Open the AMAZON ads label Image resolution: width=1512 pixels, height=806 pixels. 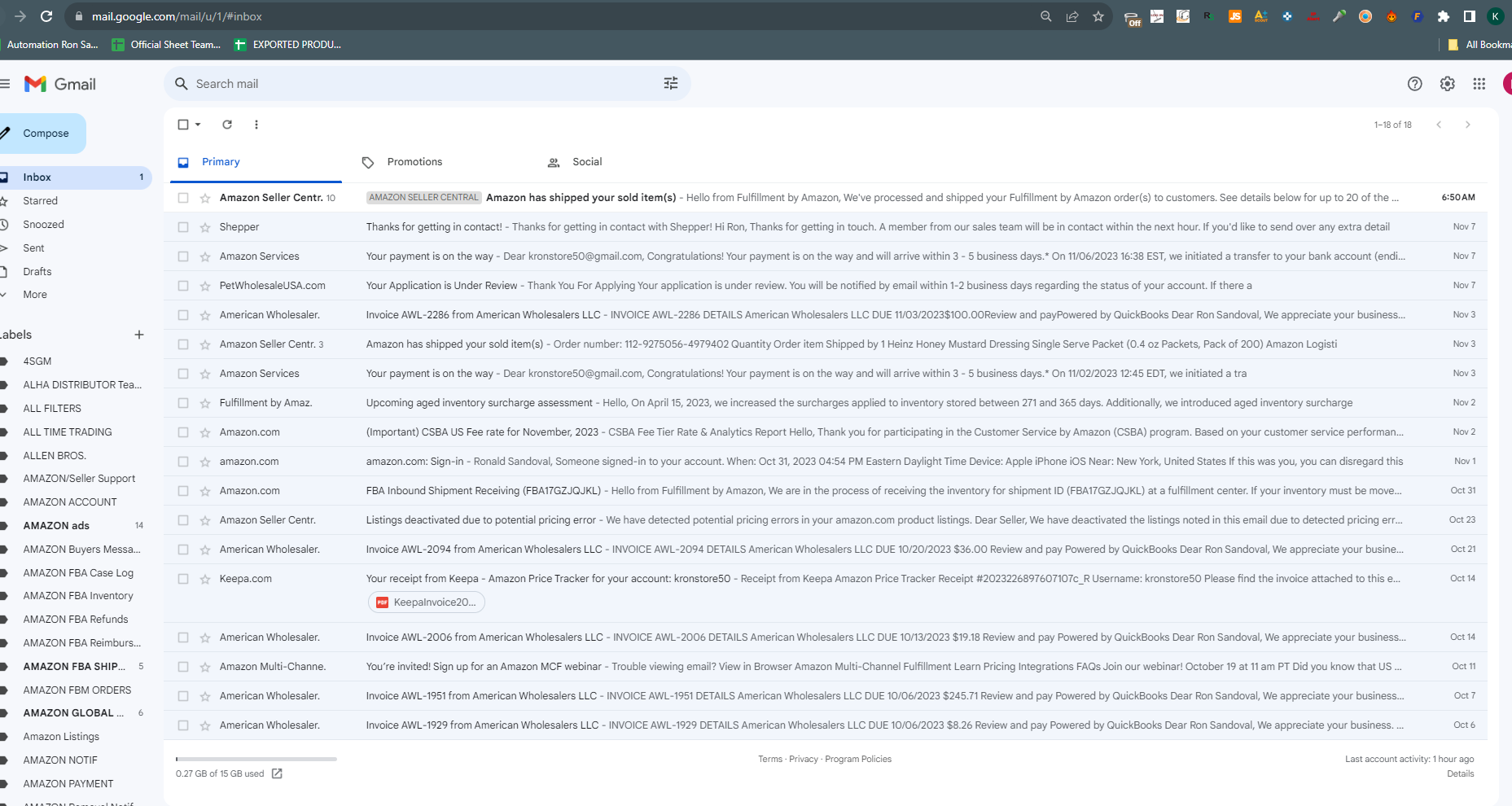point(56,526)
